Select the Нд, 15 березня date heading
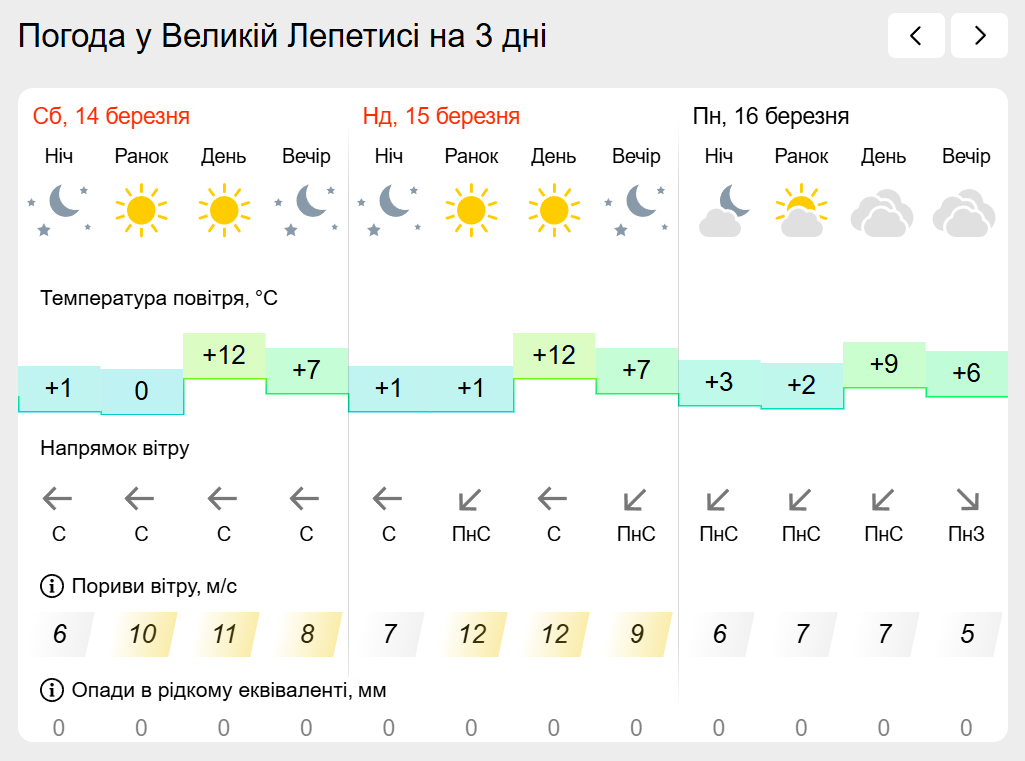Image resolution: width=1025 pixels, height=761 pixels. (x=441, y=116)
